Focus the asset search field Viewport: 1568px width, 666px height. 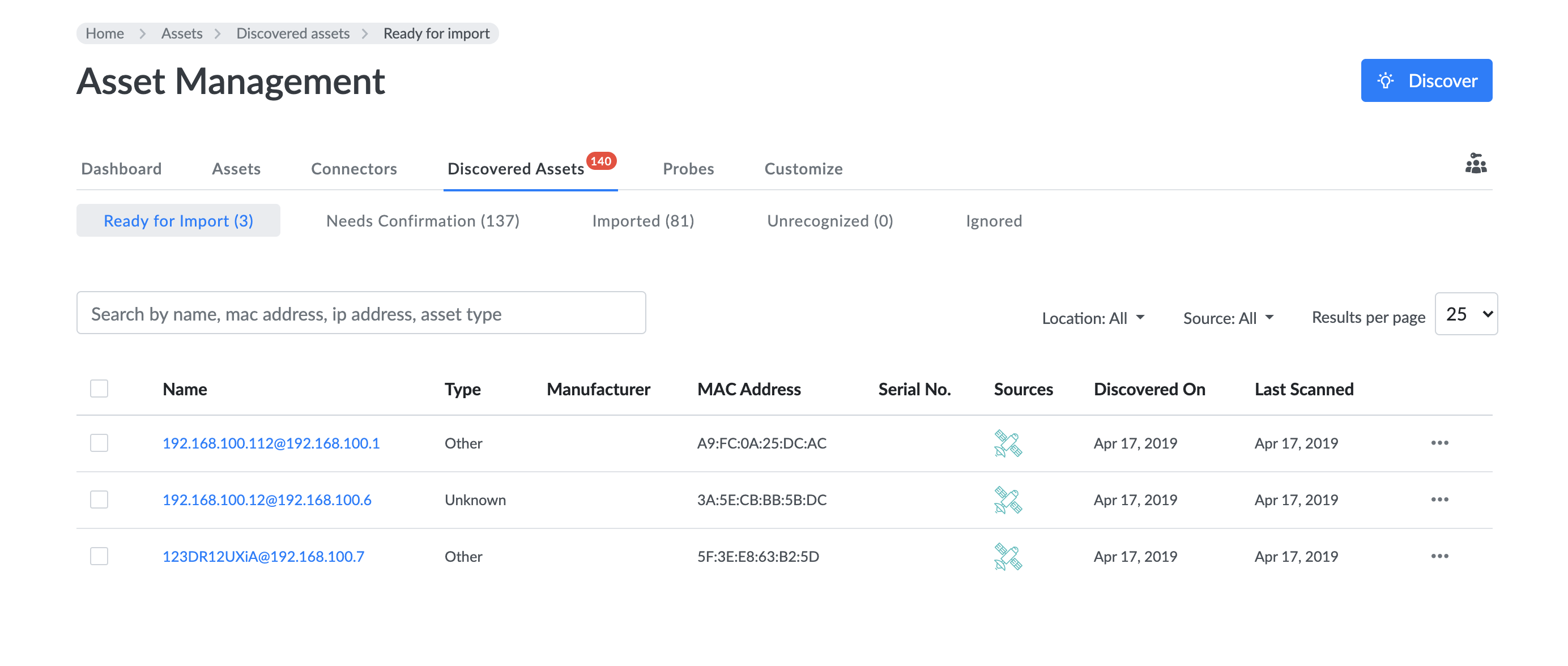tap(361, 313)
